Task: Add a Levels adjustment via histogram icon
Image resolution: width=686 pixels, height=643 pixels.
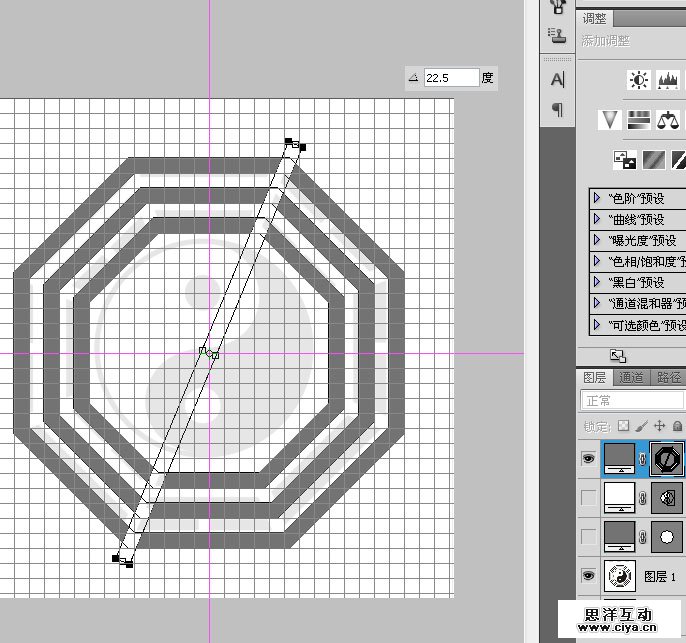Action: coord(668,80)
